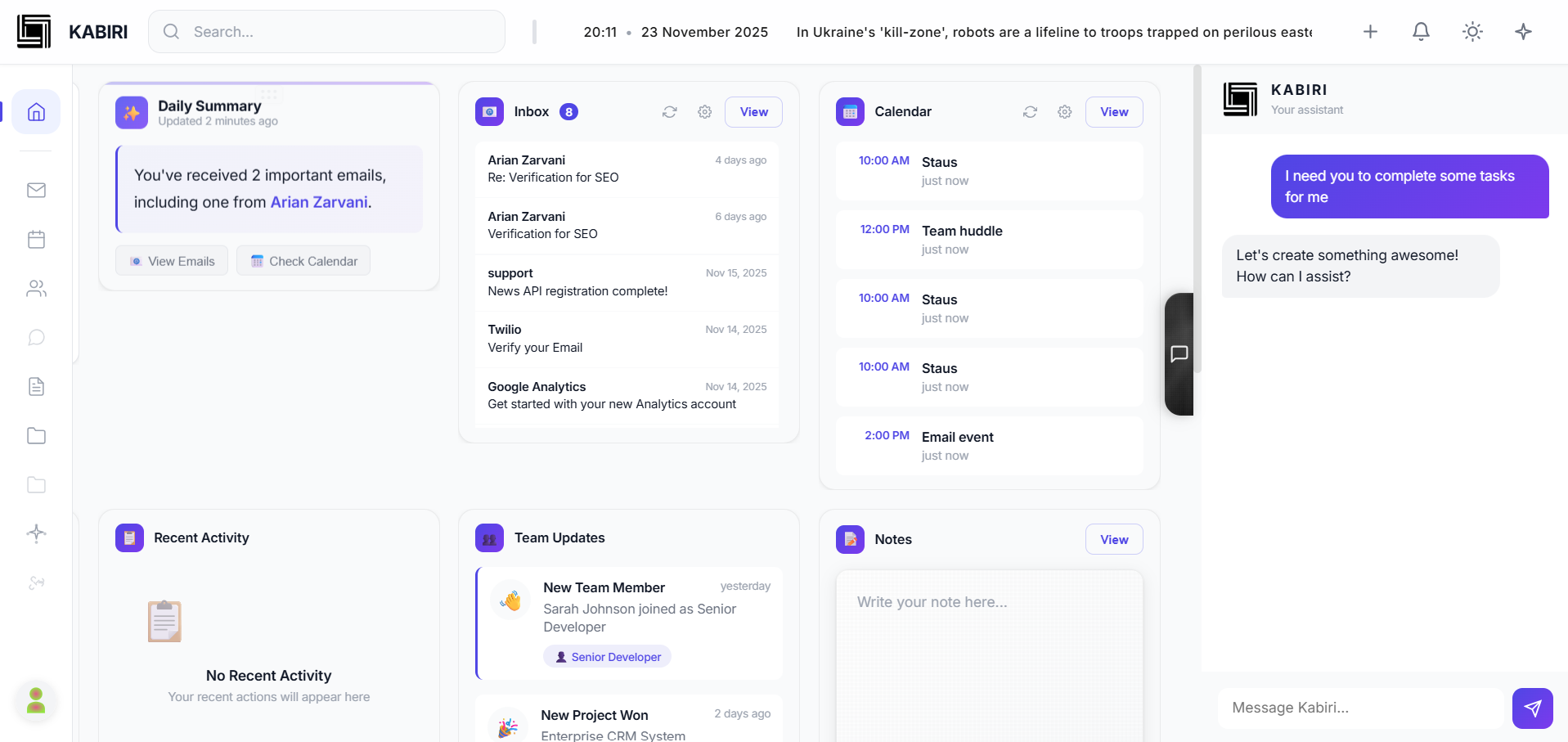Click the folder icon in the sidebar

(36, 435)
